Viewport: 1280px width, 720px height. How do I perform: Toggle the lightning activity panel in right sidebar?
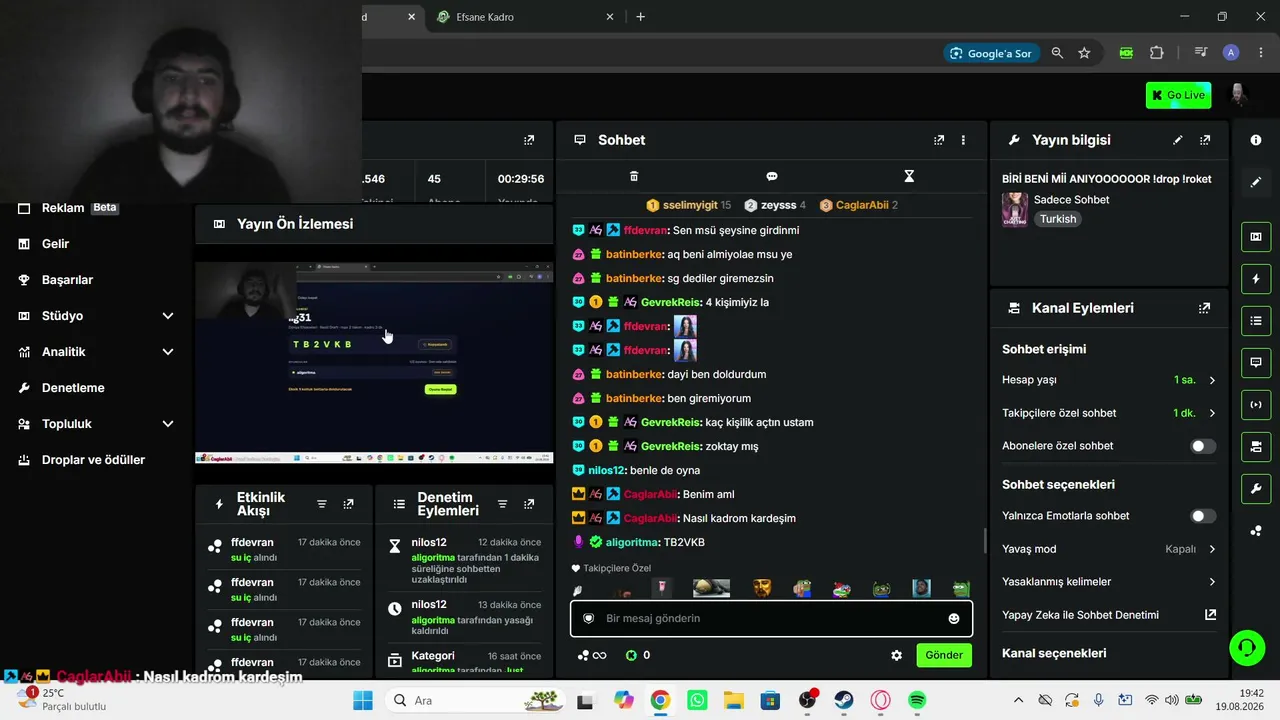pyautogui.click(x=1256, y=279)
